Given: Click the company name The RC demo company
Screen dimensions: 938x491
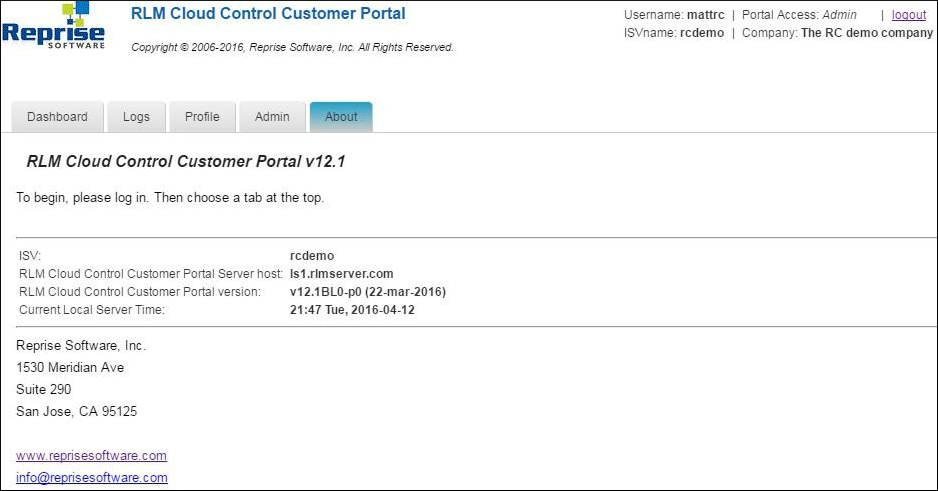Looking at the screenshot, I should tap(866, 33).
